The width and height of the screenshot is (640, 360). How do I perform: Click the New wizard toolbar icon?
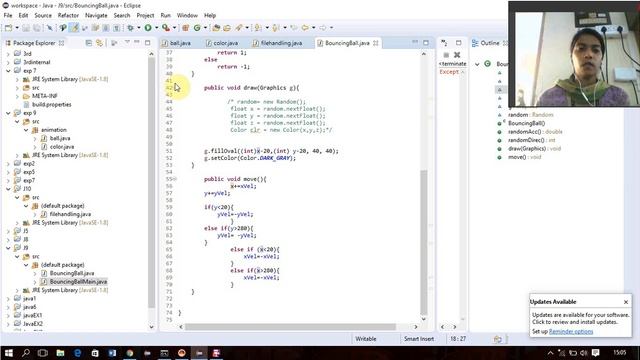(8, 28)
